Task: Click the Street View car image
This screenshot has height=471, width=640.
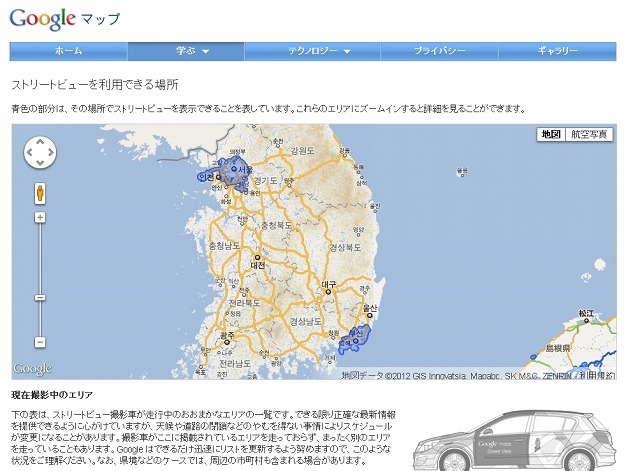Action: [x=515, y=441]
